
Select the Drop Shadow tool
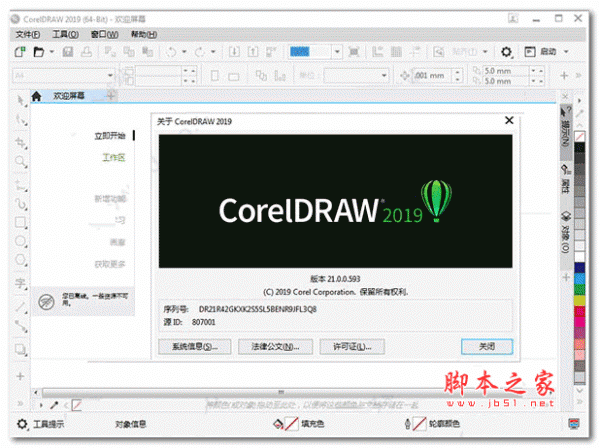(x=21, y=349)
